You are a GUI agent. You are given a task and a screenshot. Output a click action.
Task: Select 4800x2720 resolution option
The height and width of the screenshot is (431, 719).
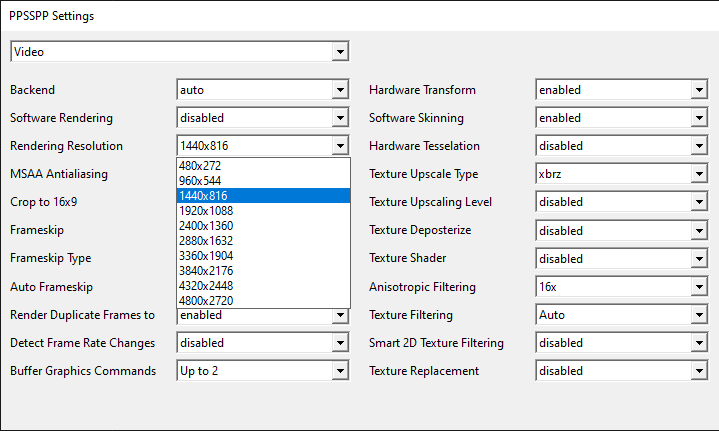[263, 301]
